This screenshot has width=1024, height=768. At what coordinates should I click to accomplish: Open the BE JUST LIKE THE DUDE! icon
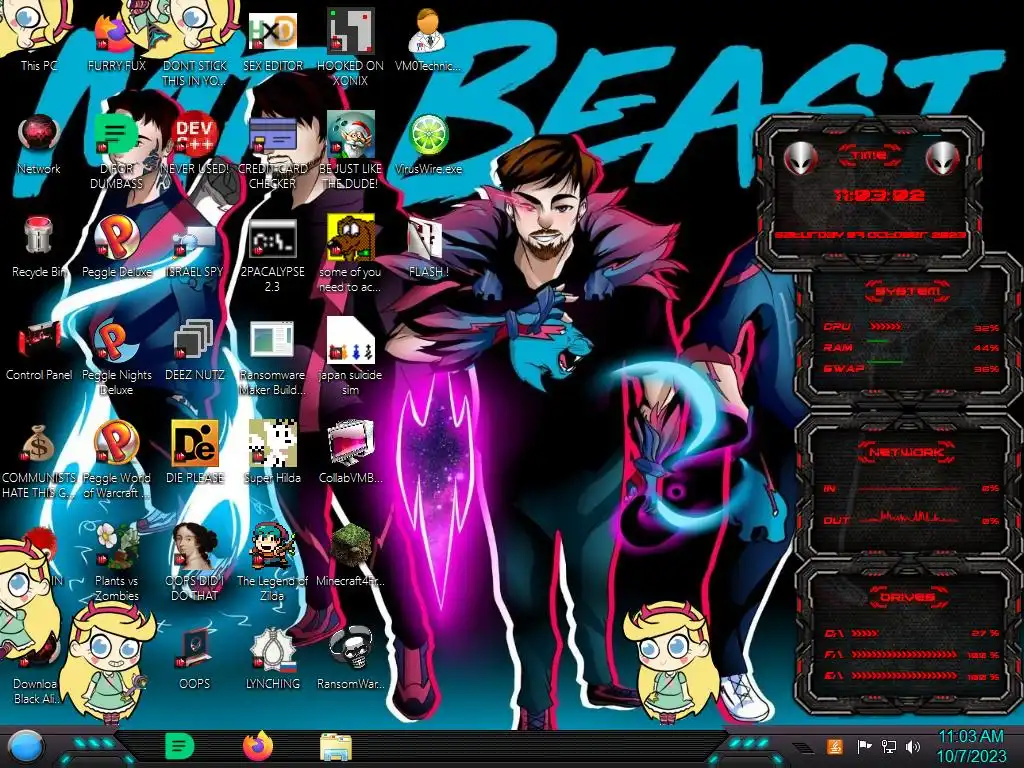[x=350, y=152]
